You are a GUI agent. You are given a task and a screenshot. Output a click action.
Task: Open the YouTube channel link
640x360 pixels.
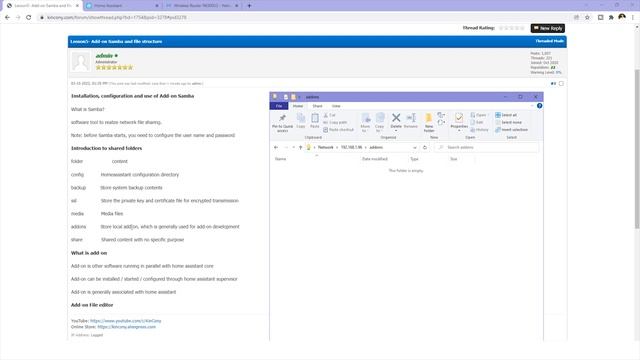[126, 321]
